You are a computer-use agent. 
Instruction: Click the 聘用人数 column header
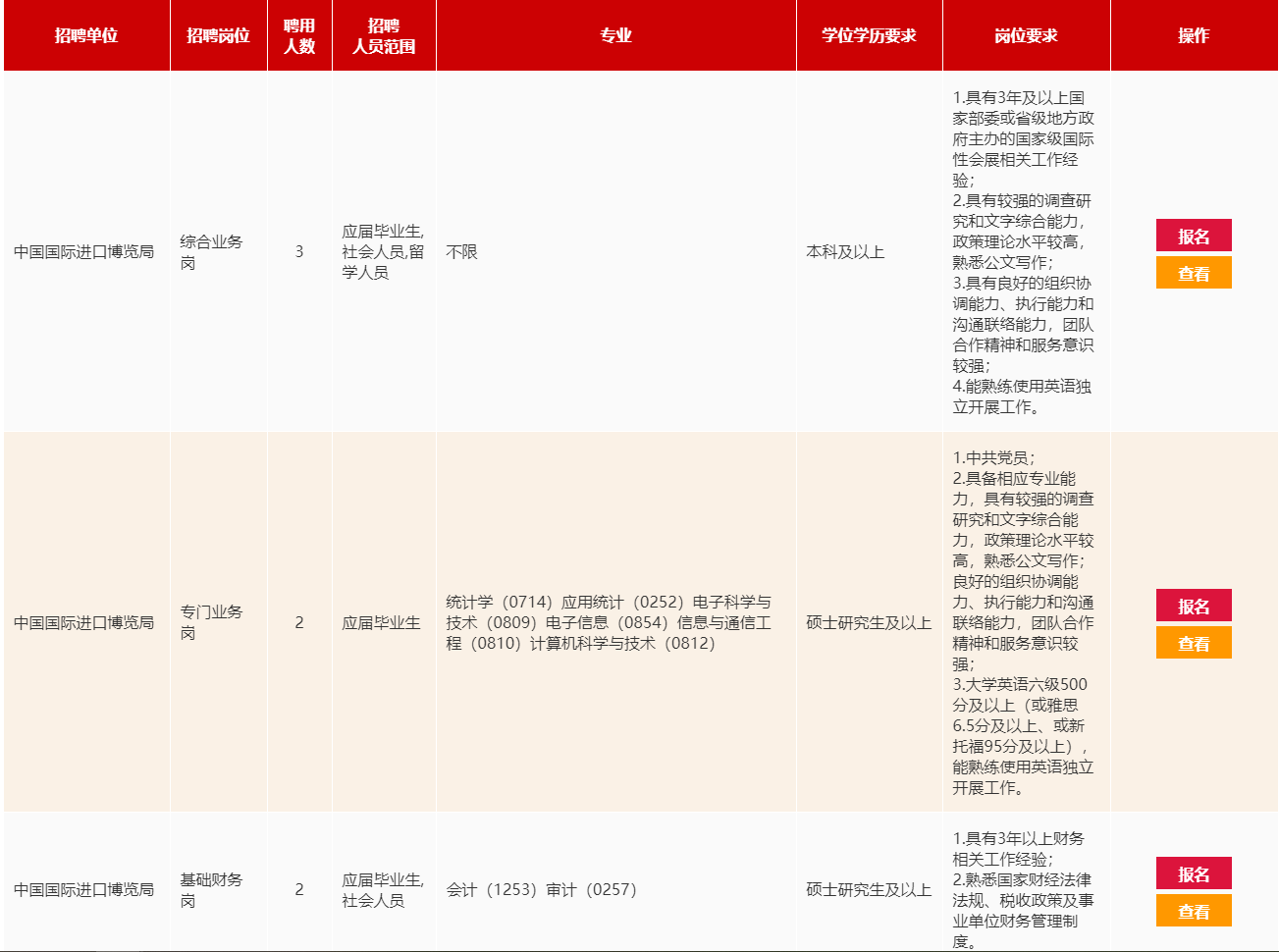(x=299, y=35)
